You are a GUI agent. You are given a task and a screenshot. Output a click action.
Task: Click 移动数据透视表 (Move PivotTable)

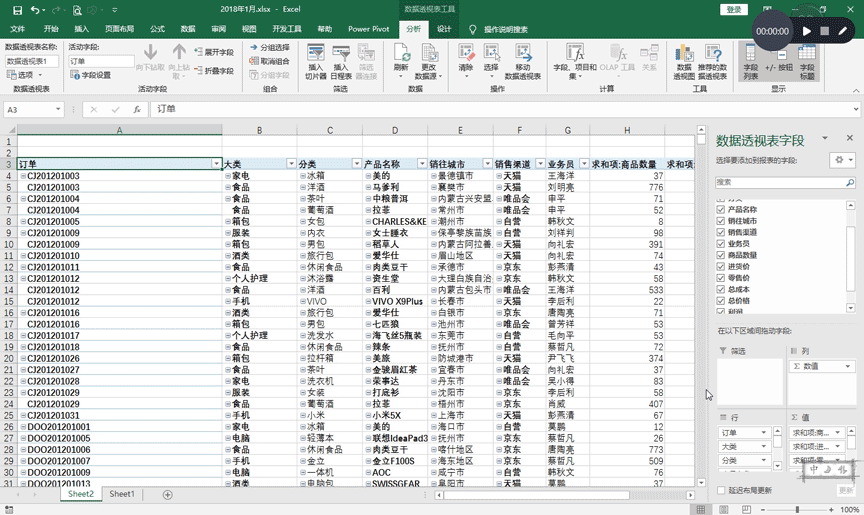pos(522,62)
